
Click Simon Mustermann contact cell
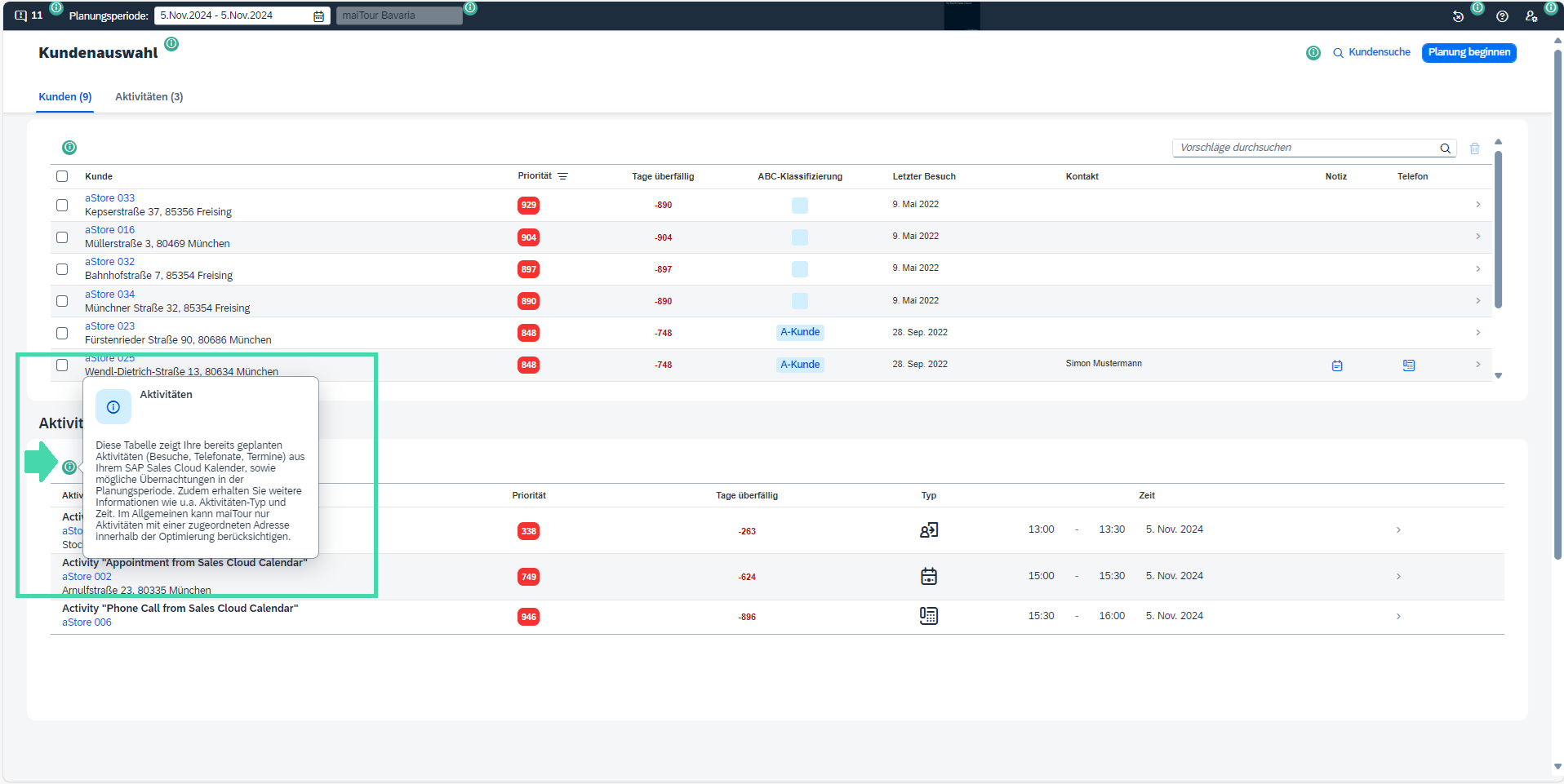point(1104,364)
